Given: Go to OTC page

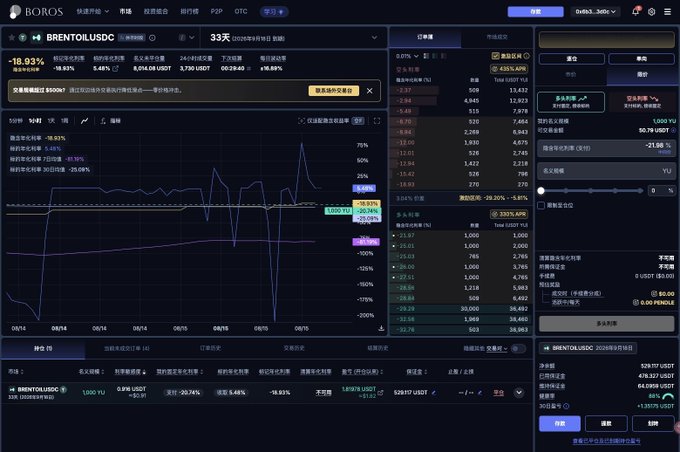Looking at the screenshot, I should pyautogui.click(x=241, y=12).
